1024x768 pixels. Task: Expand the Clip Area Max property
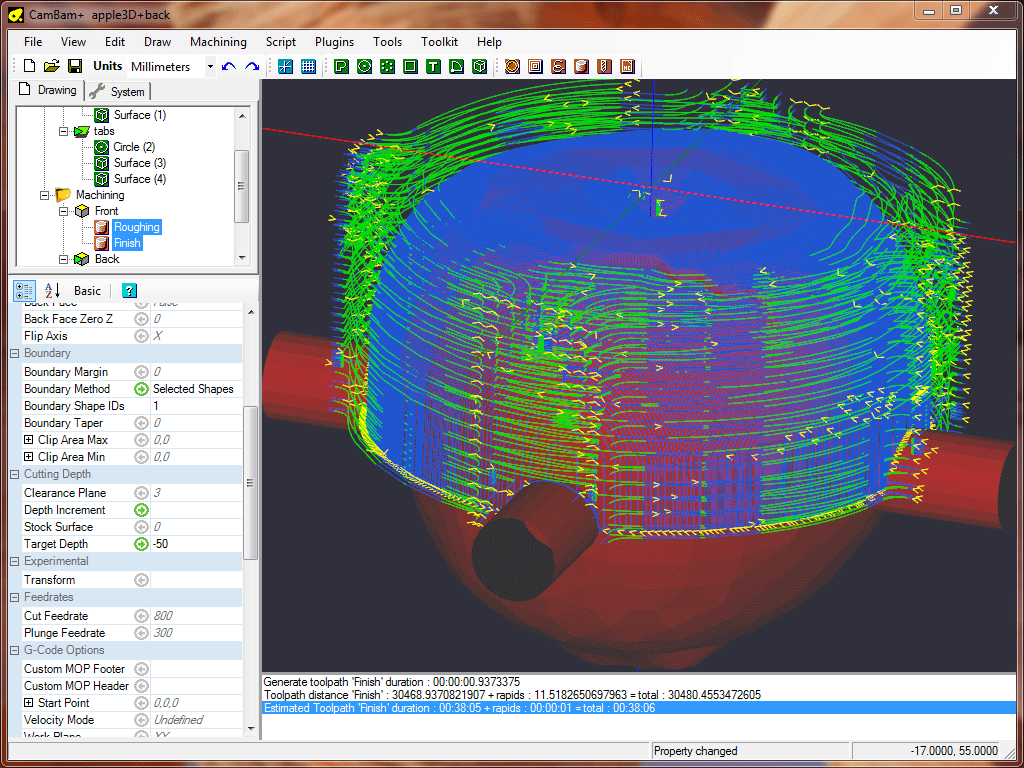coord(28,440)
